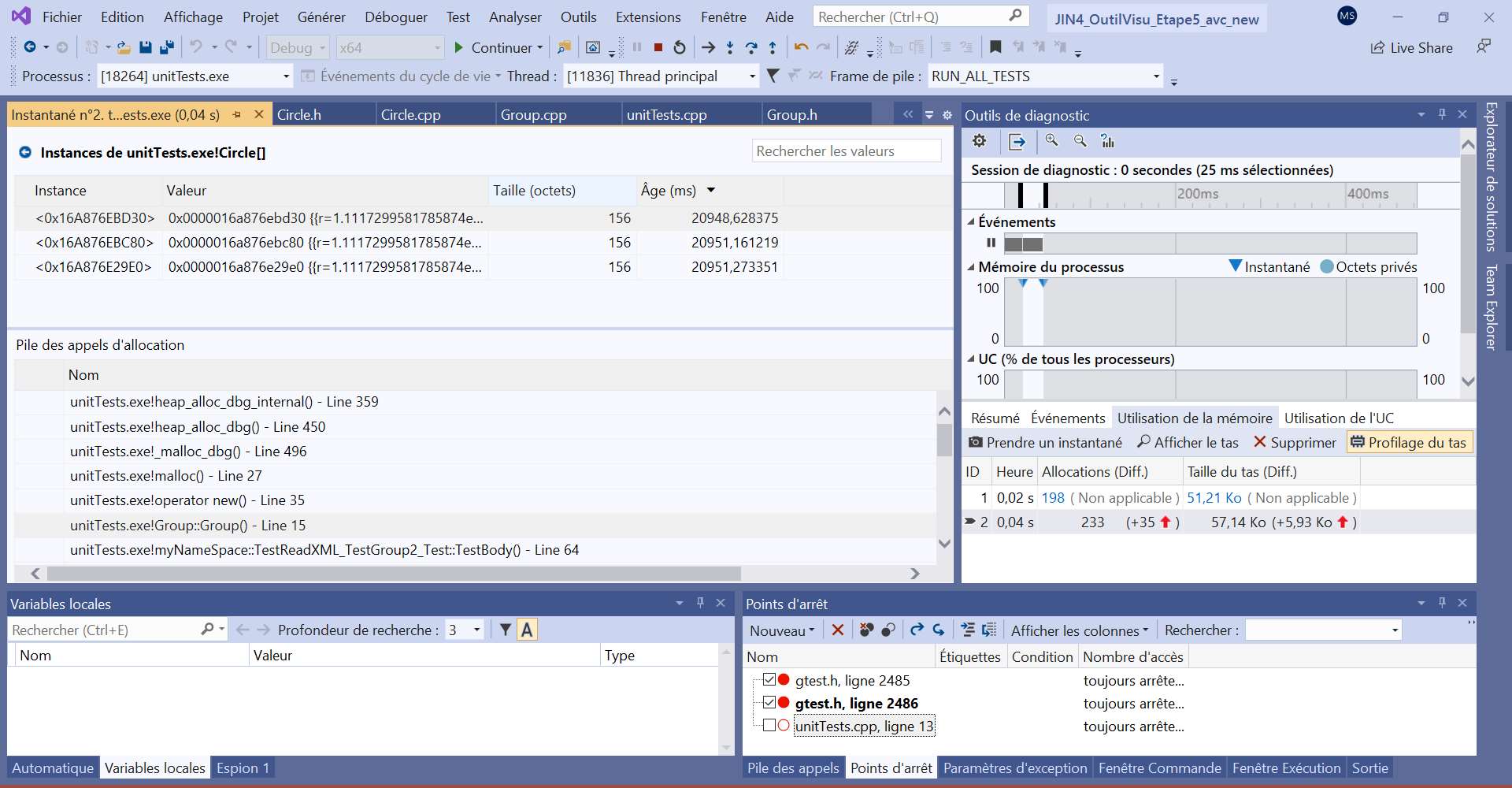This screenshot has width=1512, height=788.
Task: Toggle match case 'A' in locals search
Action: [527, 630]
